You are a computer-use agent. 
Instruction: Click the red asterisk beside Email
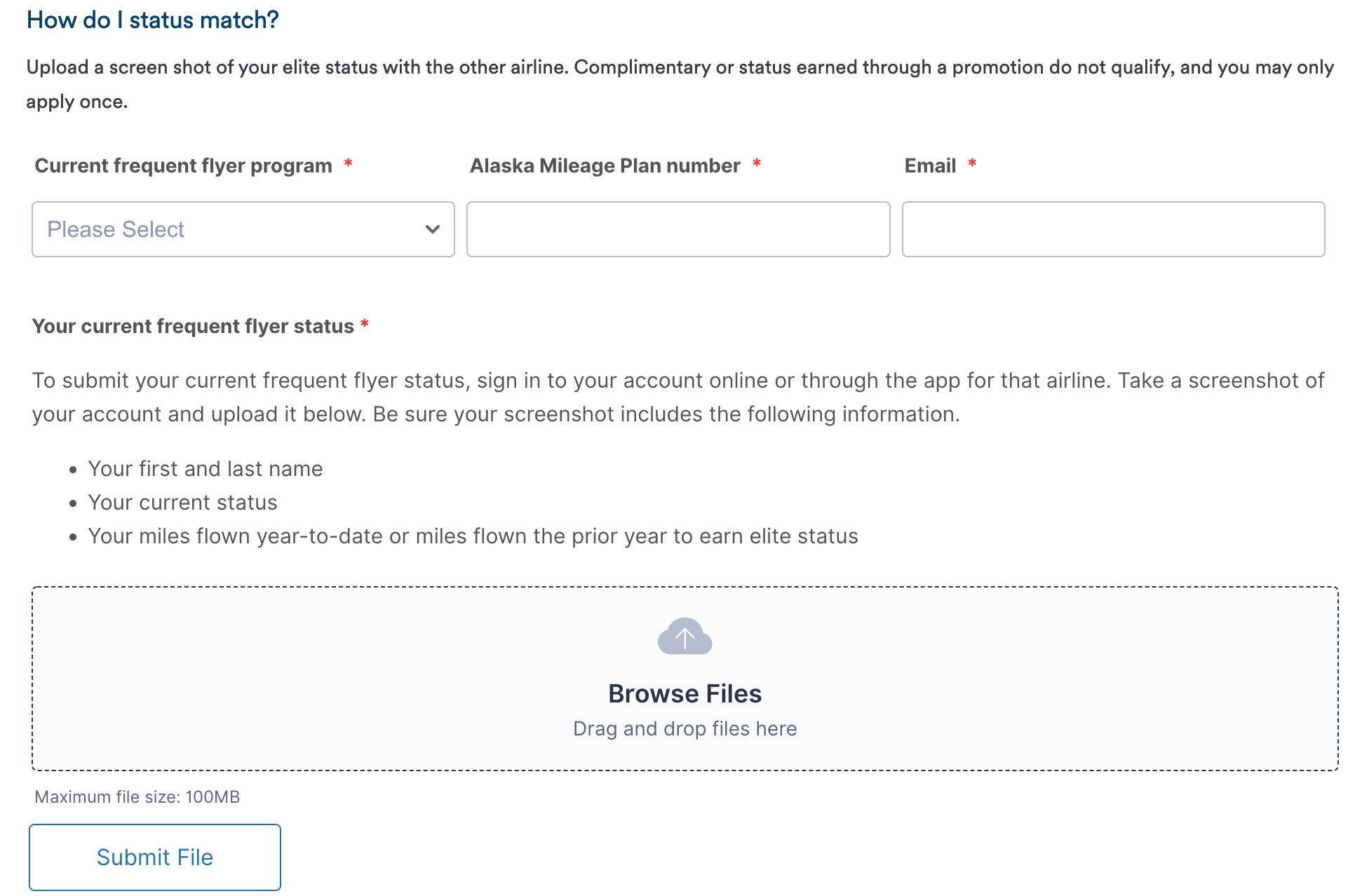973,164
